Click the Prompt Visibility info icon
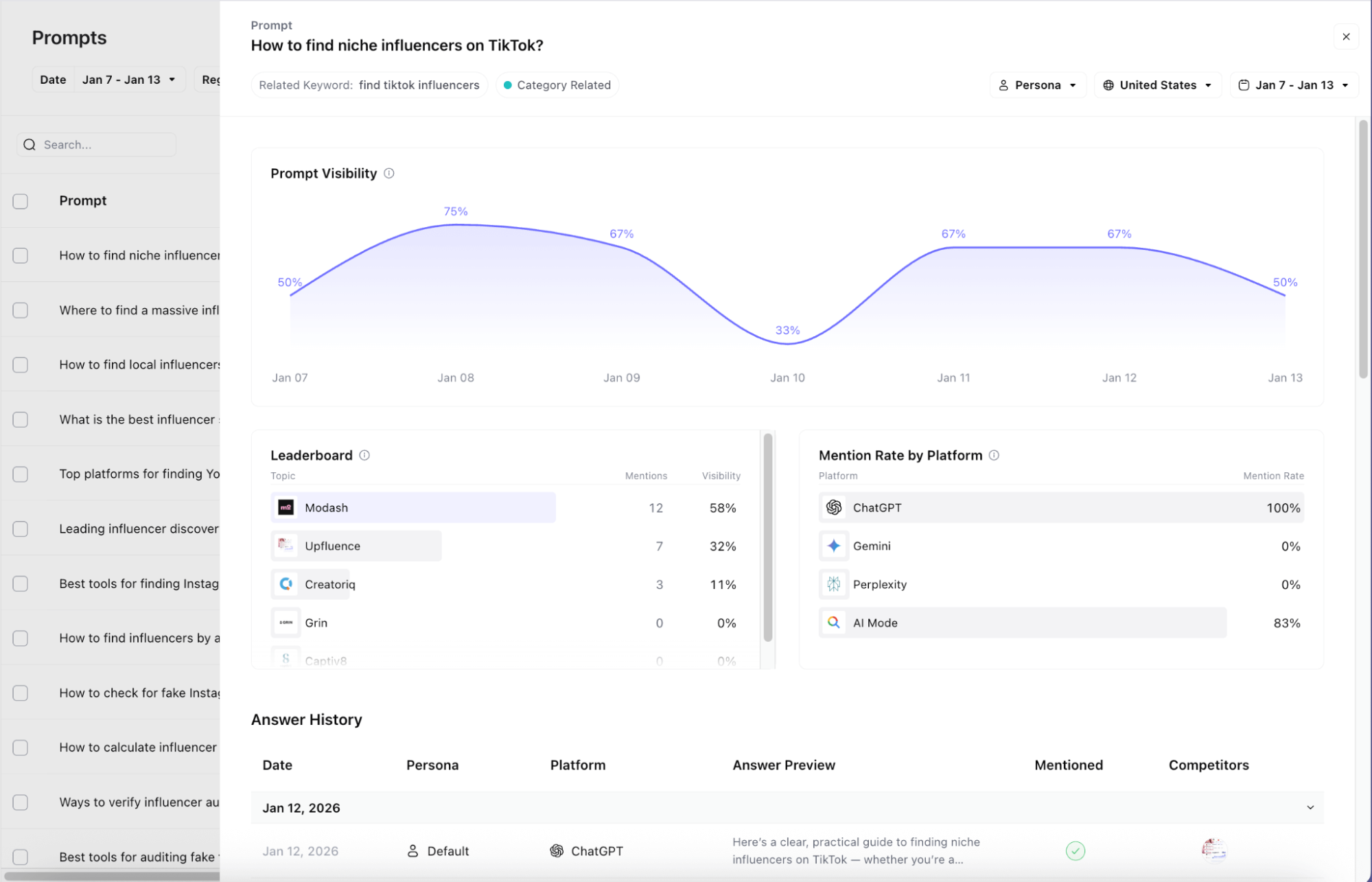 pyautogui.click(x=389, y=174)
